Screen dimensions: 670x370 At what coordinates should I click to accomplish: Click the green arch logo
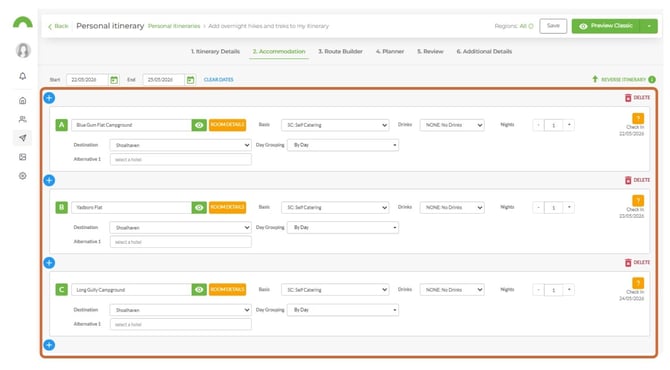pyautogui.click(x=23, y=22)
